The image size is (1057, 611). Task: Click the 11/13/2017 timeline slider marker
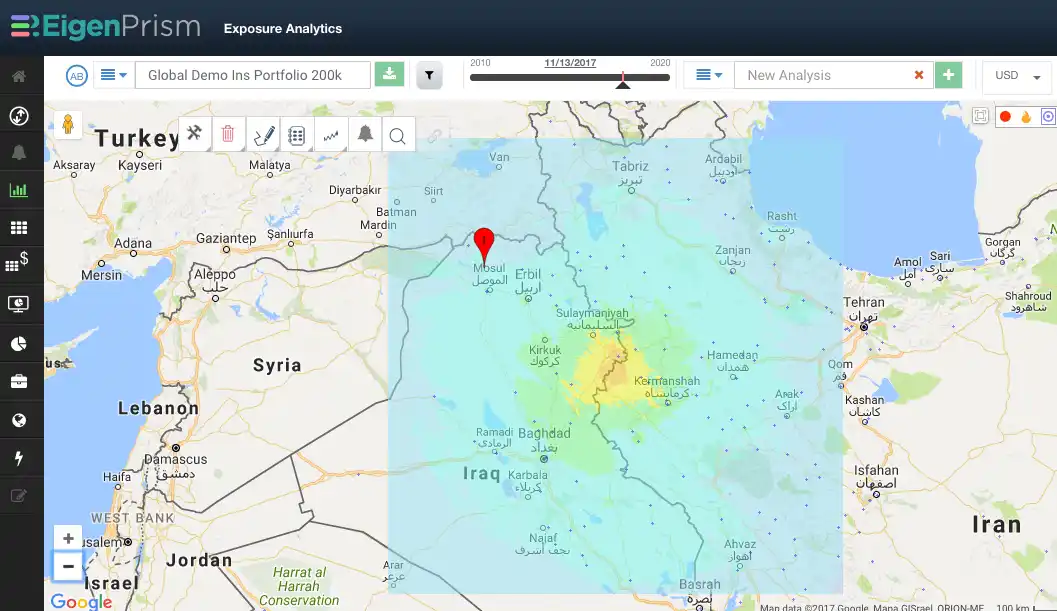(x=623, y=80)
